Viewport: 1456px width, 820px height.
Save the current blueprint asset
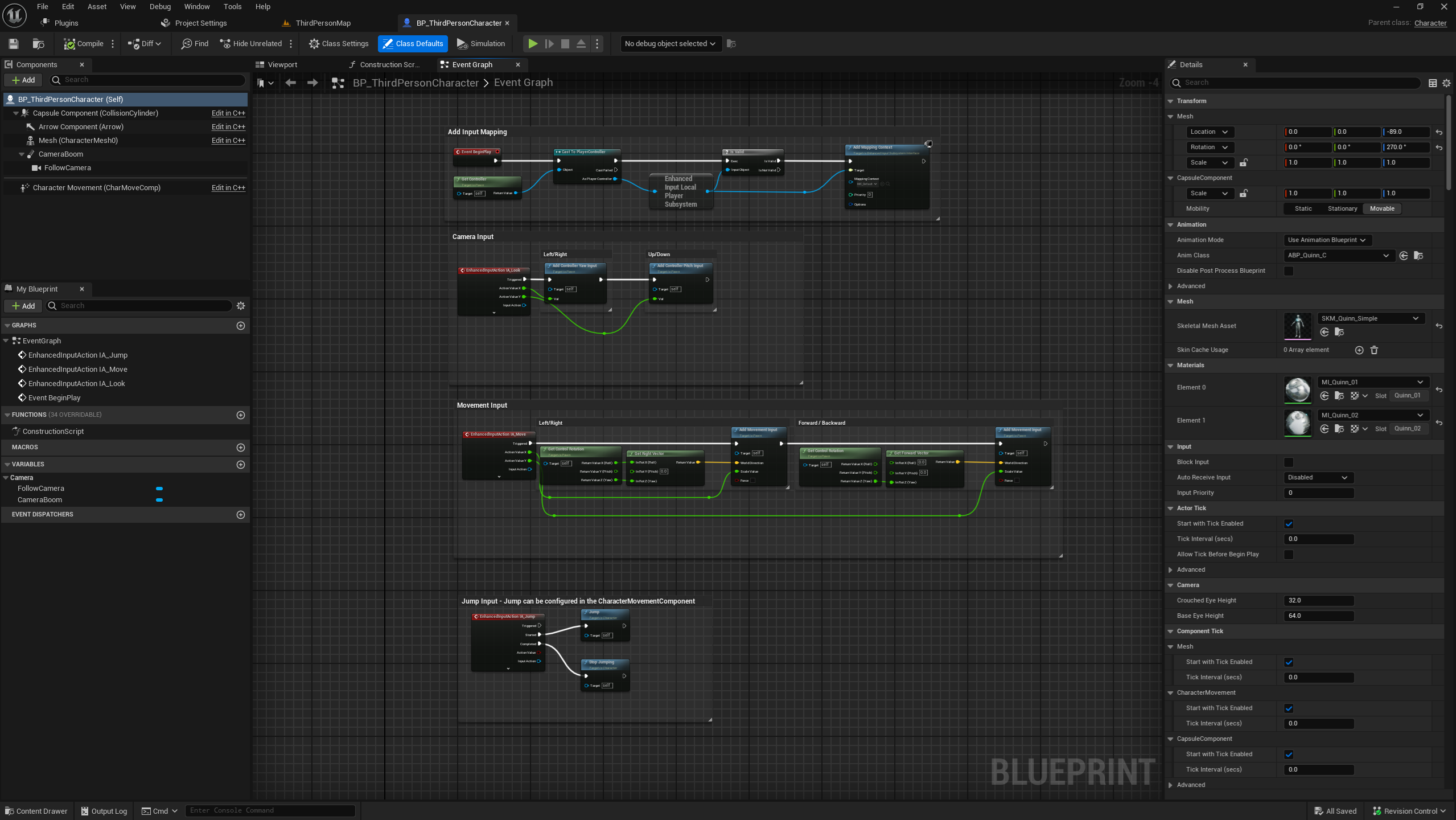click(x=14, y=44)
